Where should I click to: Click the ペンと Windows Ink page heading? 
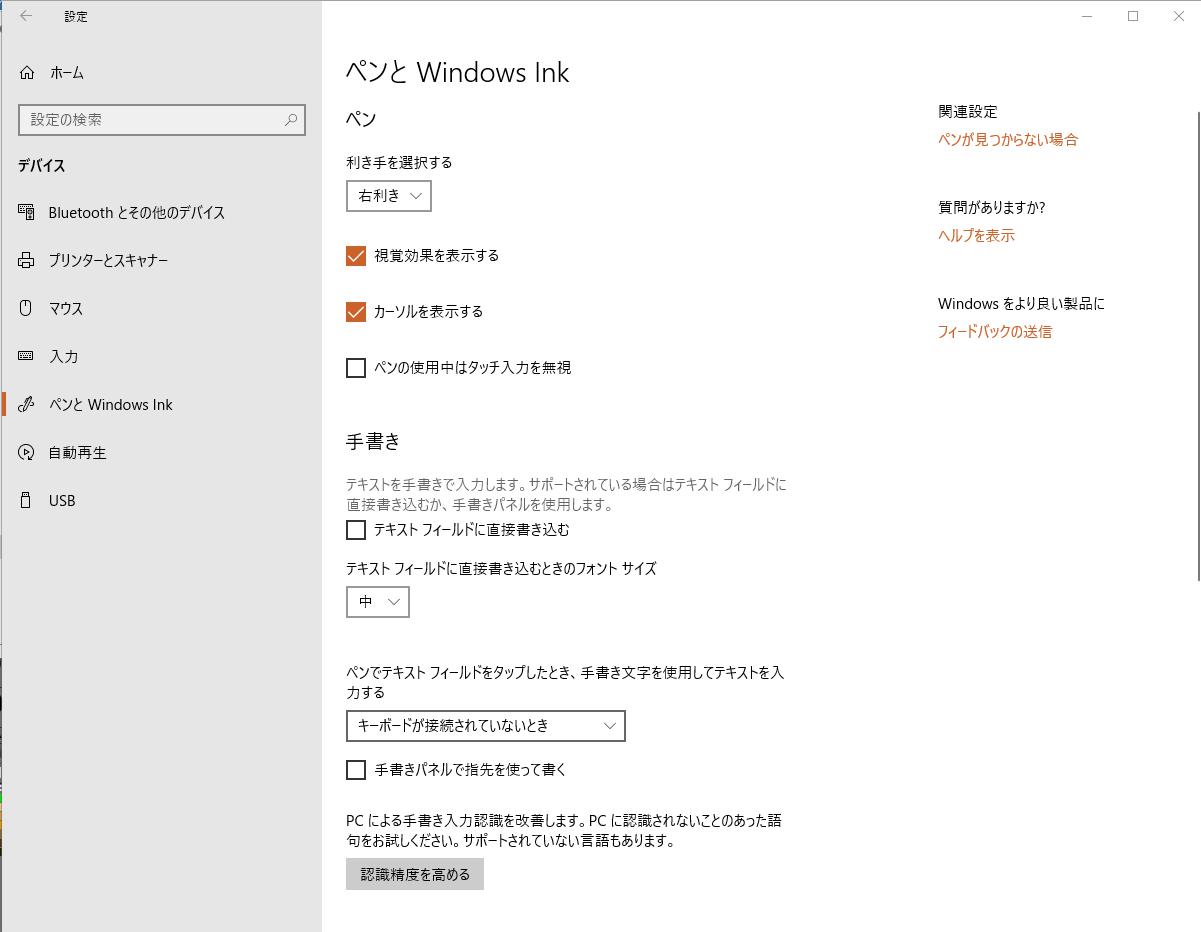click(x=458, y=72)
